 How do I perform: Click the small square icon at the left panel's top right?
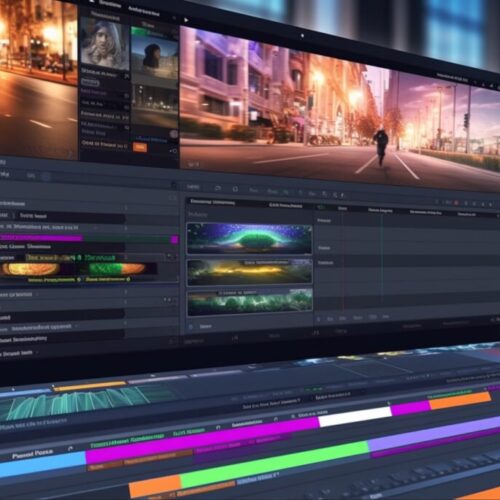click(x=174, y=184)
